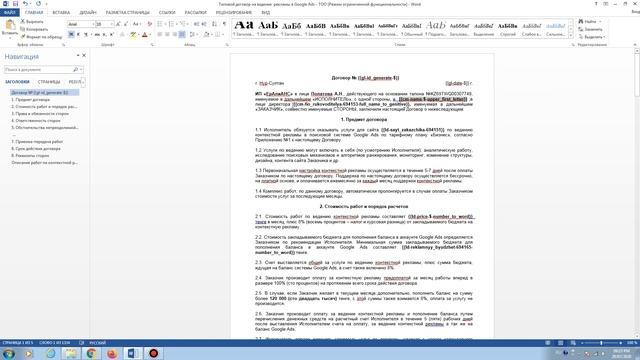Center the paragraph text
640x360 pixels.
pos(167,35)
